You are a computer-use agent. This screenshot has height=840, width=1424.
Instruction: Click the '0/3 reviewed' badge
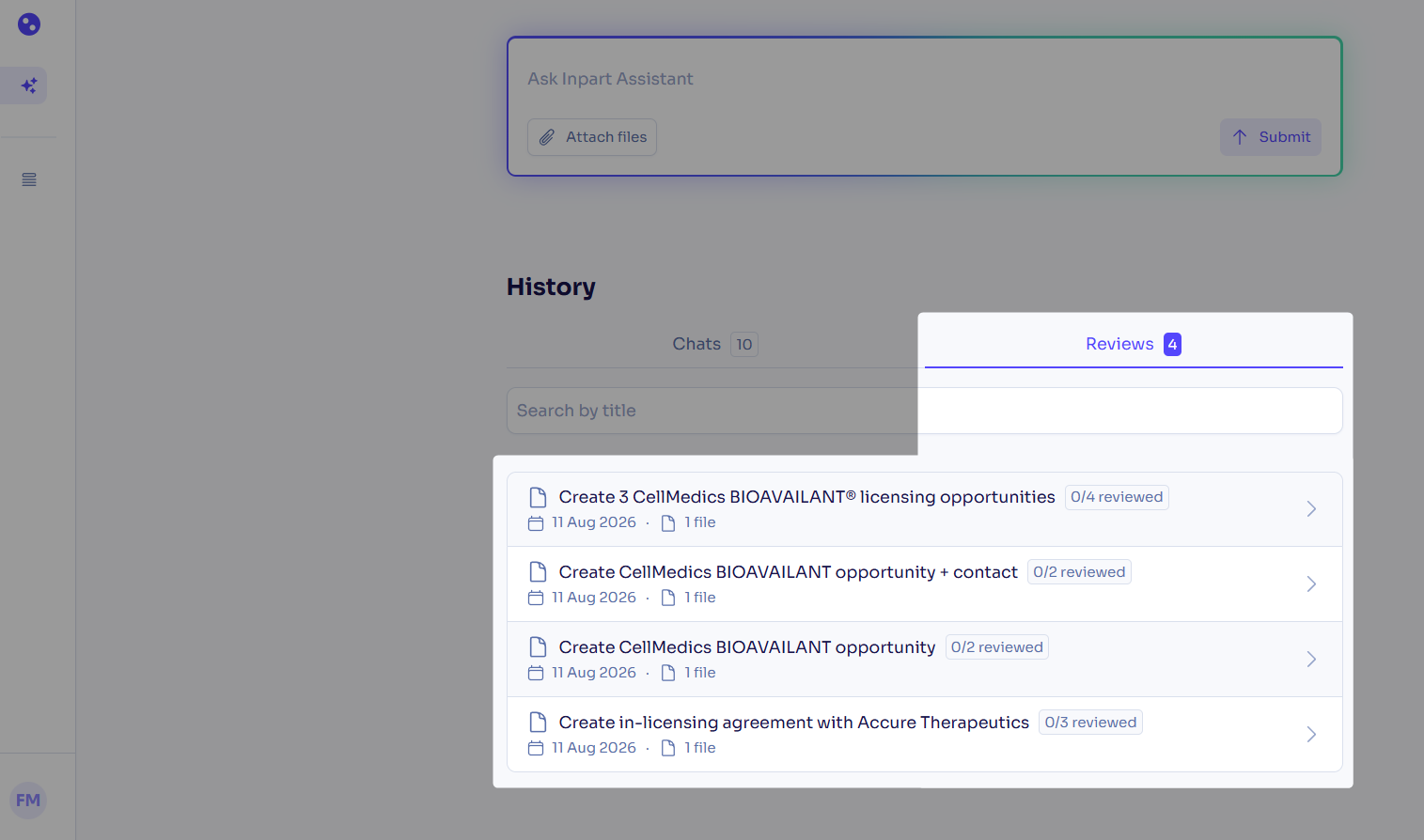click(1090, 723)
